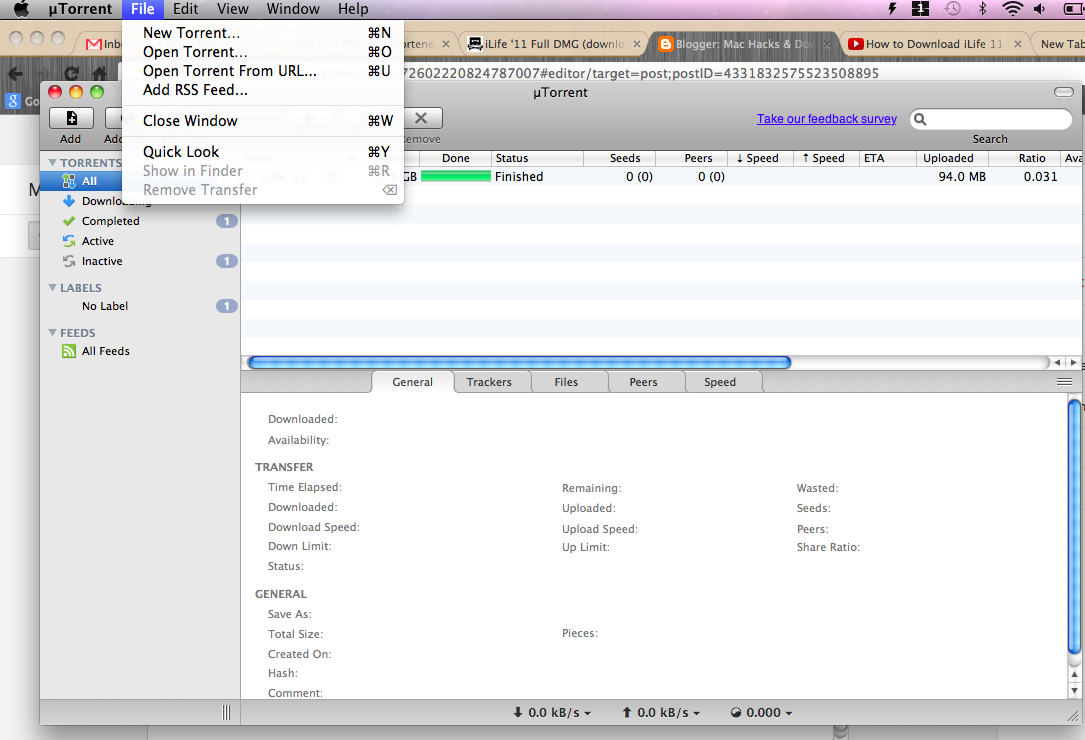The width and height of the screenshot is (1085, 740).
Task: Click into the Search field
Action: (990, 119)
